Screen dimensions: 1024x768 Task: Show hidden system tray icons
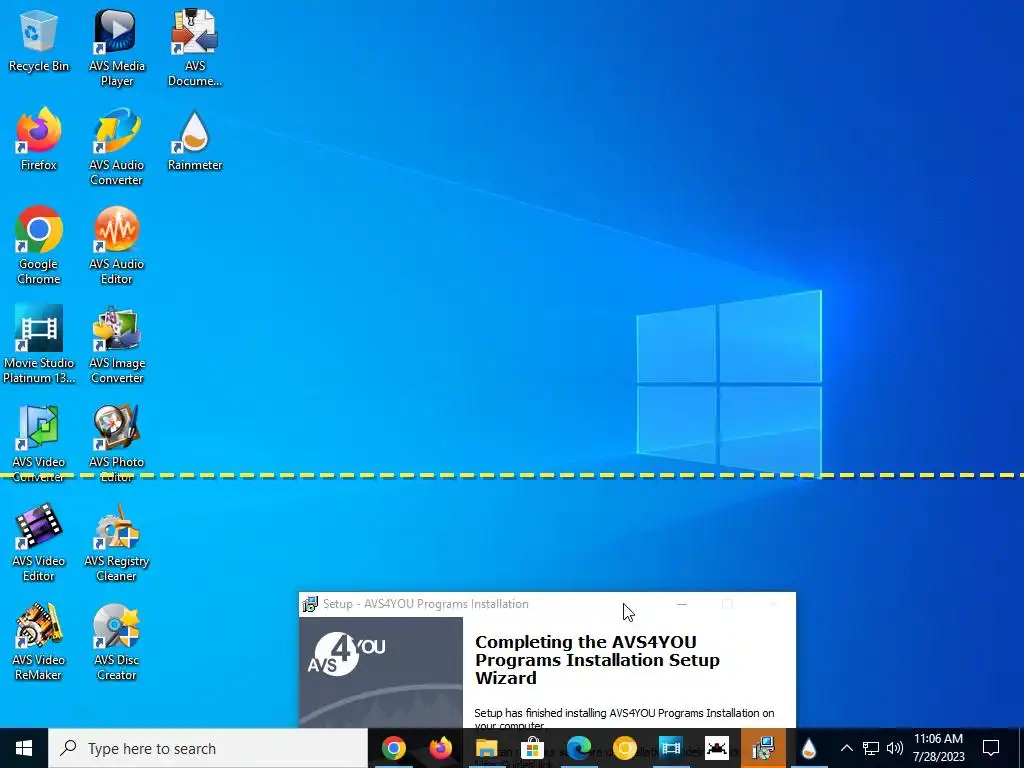tap(846, 748)
